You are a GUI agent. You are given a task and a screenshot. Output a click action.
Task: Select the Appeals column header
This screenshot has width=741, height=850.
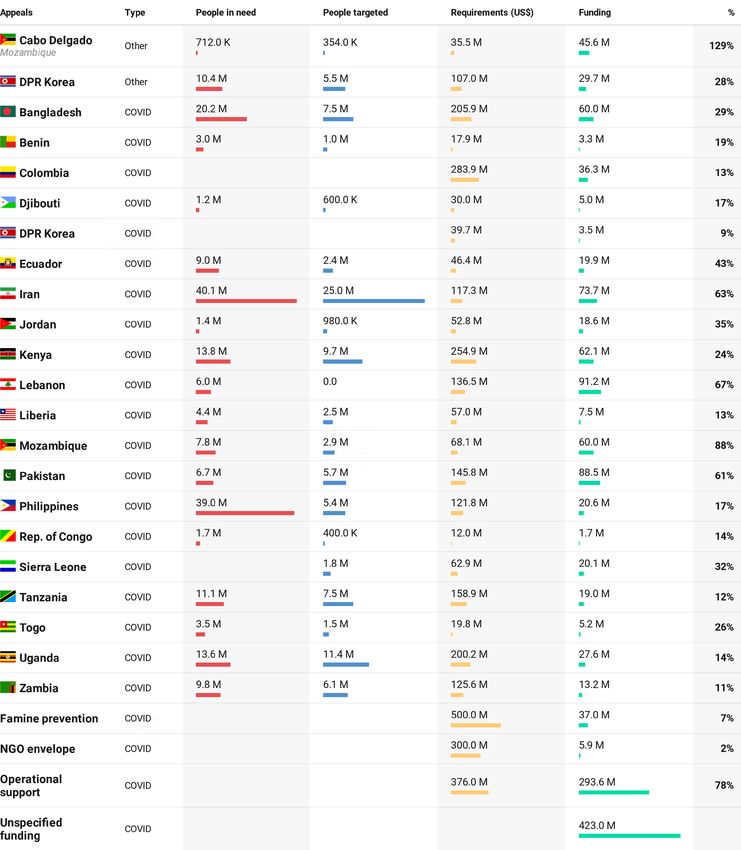16,12
